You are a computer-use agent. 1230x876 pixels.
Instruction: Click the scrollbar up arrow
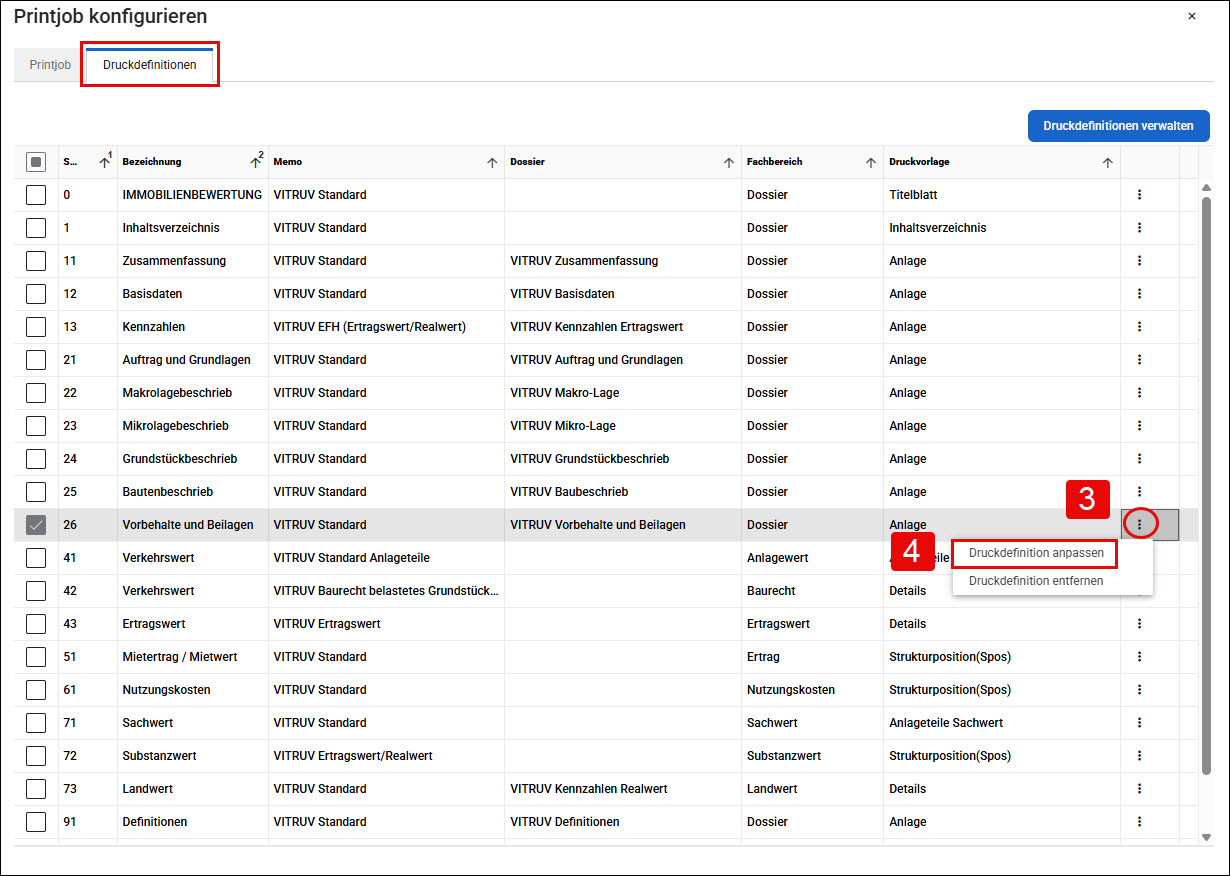(x=1206, y=187)
